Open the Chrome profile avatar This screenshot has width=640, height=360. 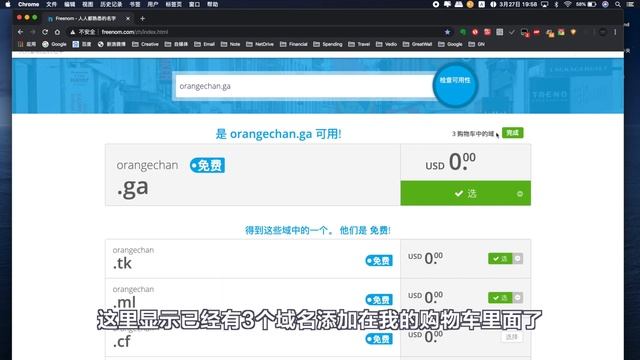pyautogui.click(x=602, y=32)
